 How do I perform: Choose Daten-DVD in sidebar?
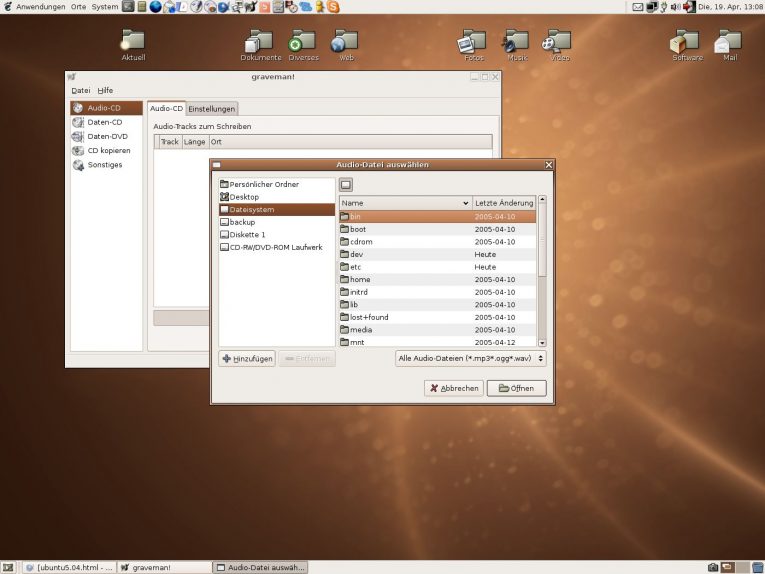click(106, 136)
